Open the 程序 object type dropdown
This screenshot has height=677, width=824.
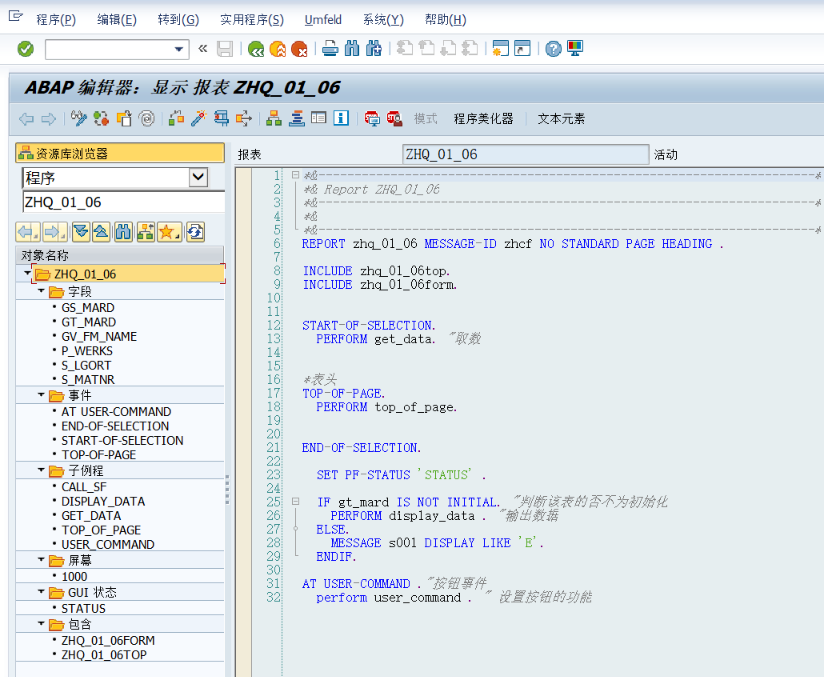click(198, 177)
